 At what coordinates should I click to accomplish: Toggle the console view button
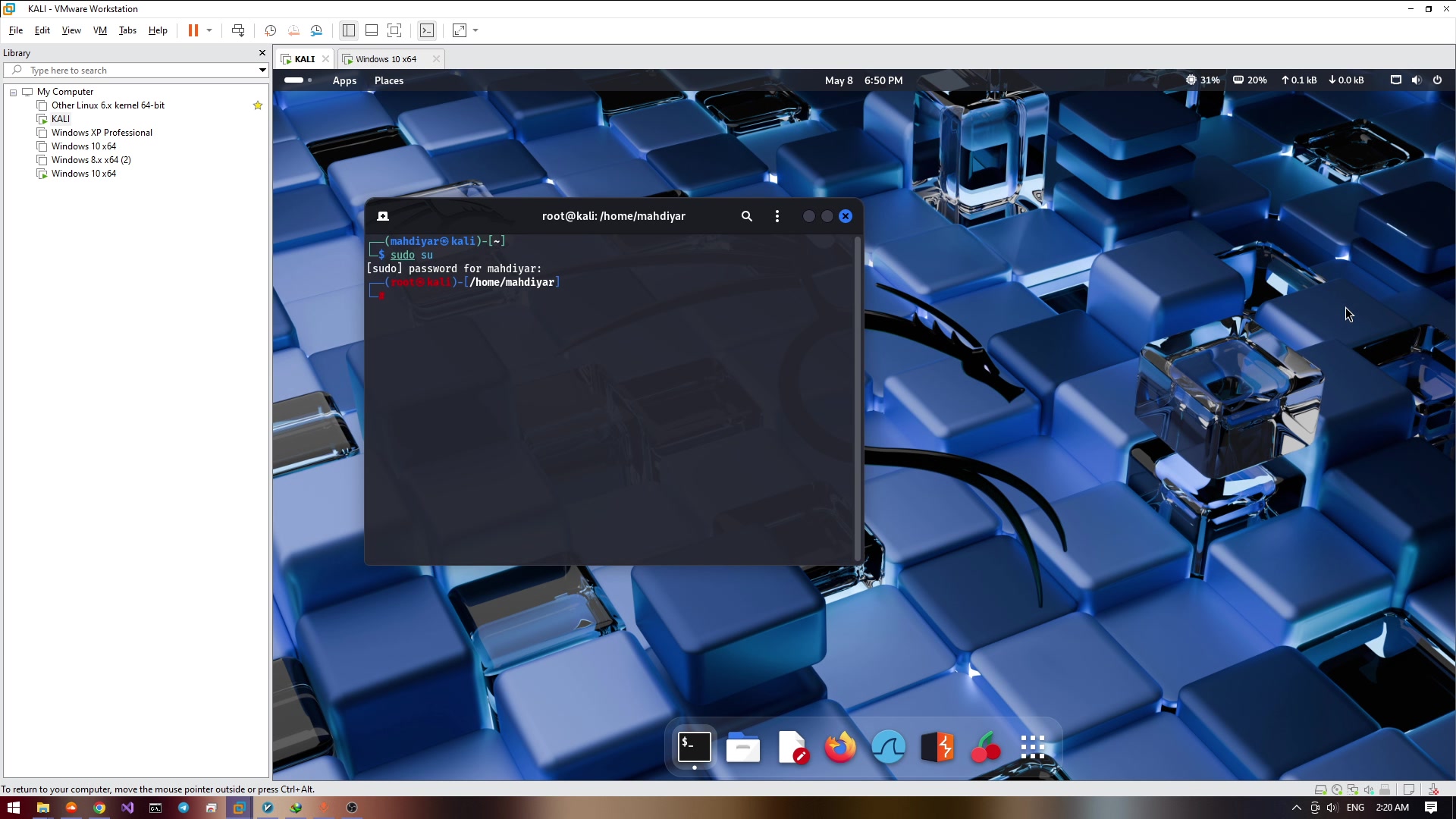click(x=427, y=30)
